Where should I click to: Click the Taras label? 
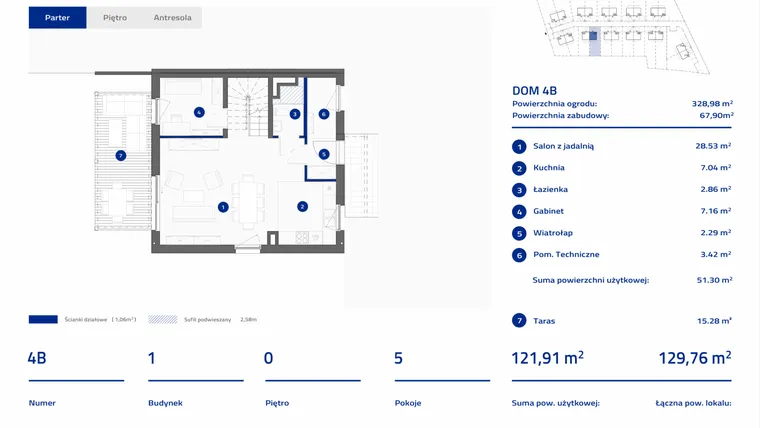tap(544, 321)
